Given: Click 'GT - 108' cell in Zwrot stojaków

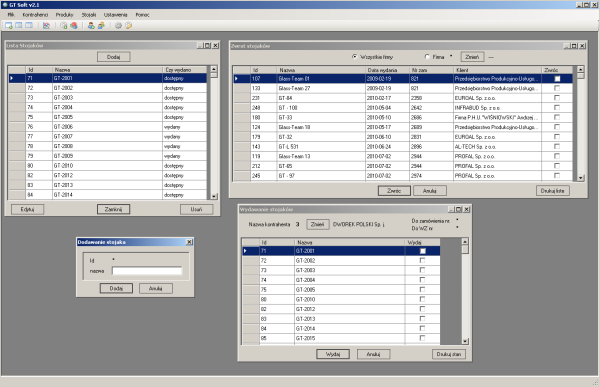Looking at the screenshot, I should (x=321, y=108).
